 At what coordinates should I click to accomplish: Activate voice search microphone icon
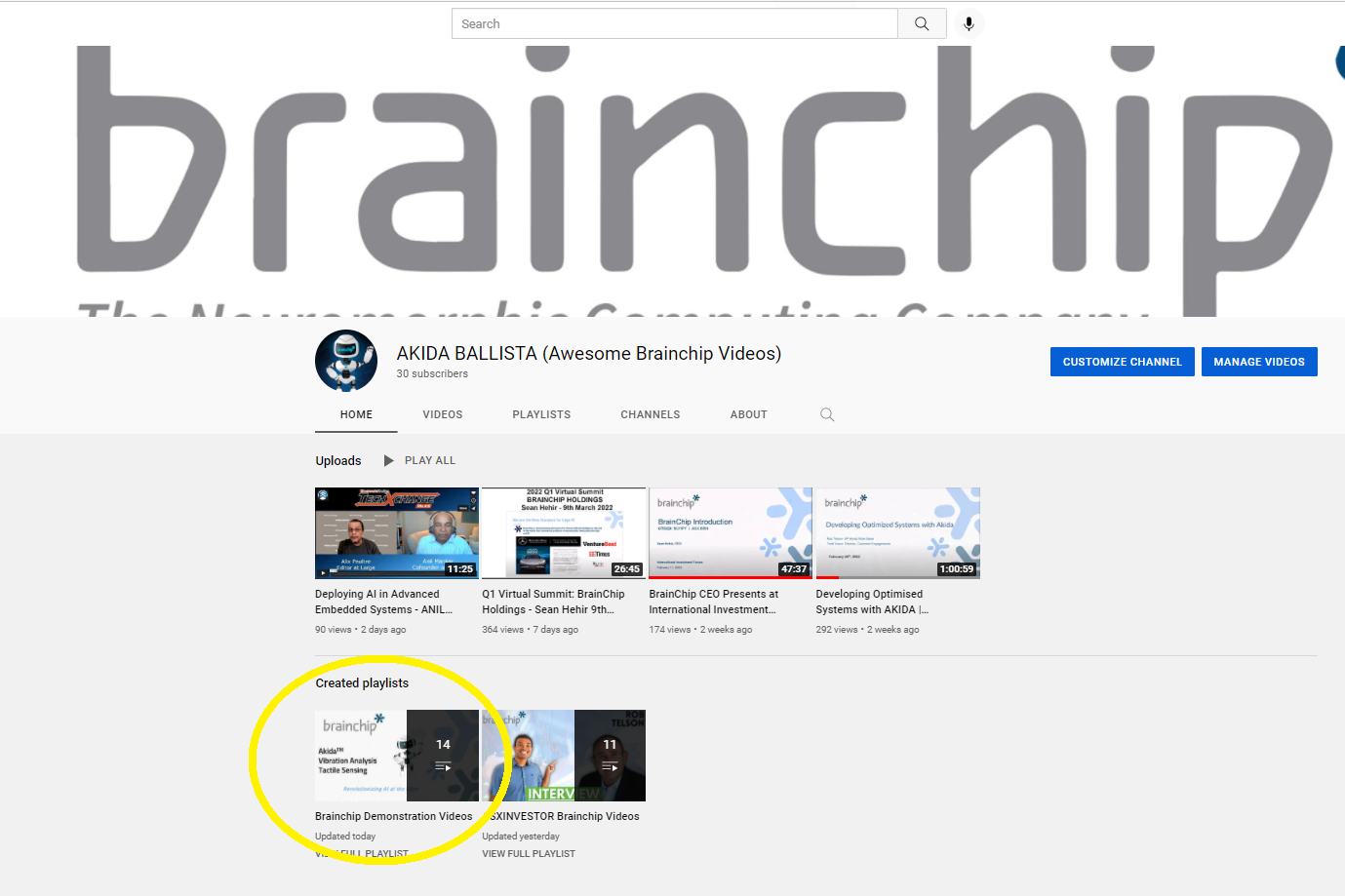tap(969, 23)
